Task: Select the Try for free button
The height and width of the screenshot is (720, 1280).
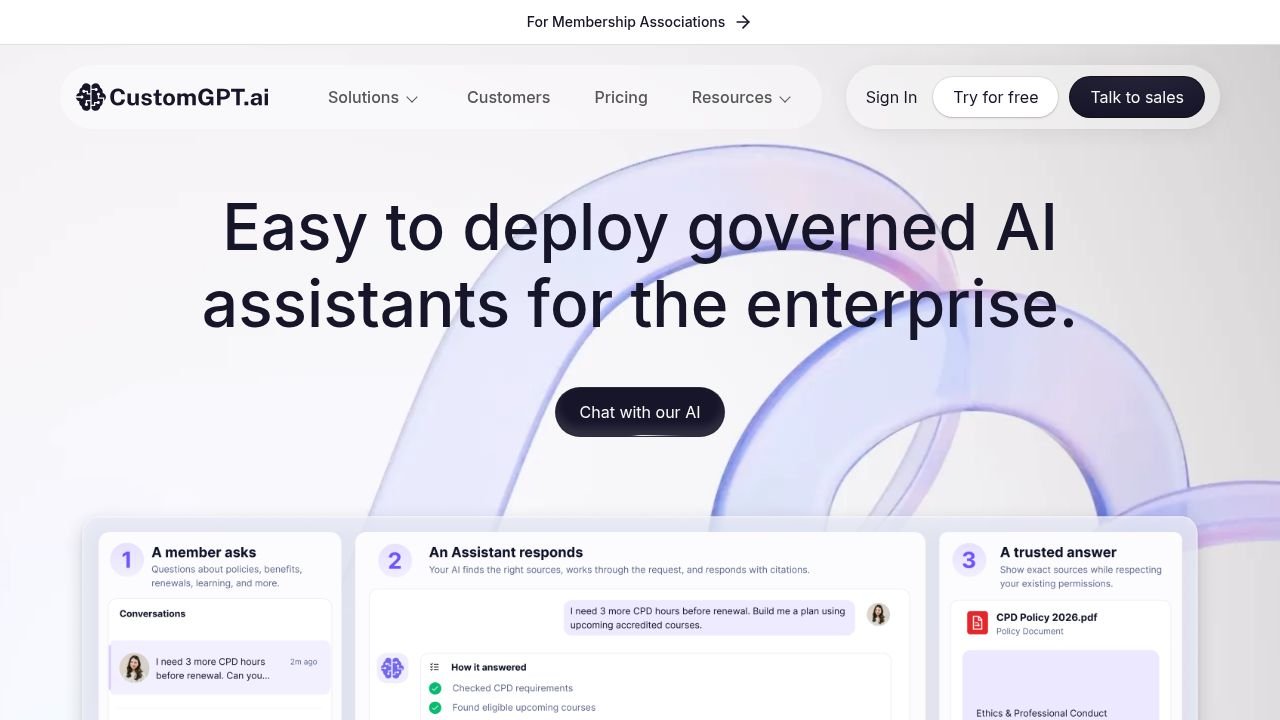Action: (995, 97)
